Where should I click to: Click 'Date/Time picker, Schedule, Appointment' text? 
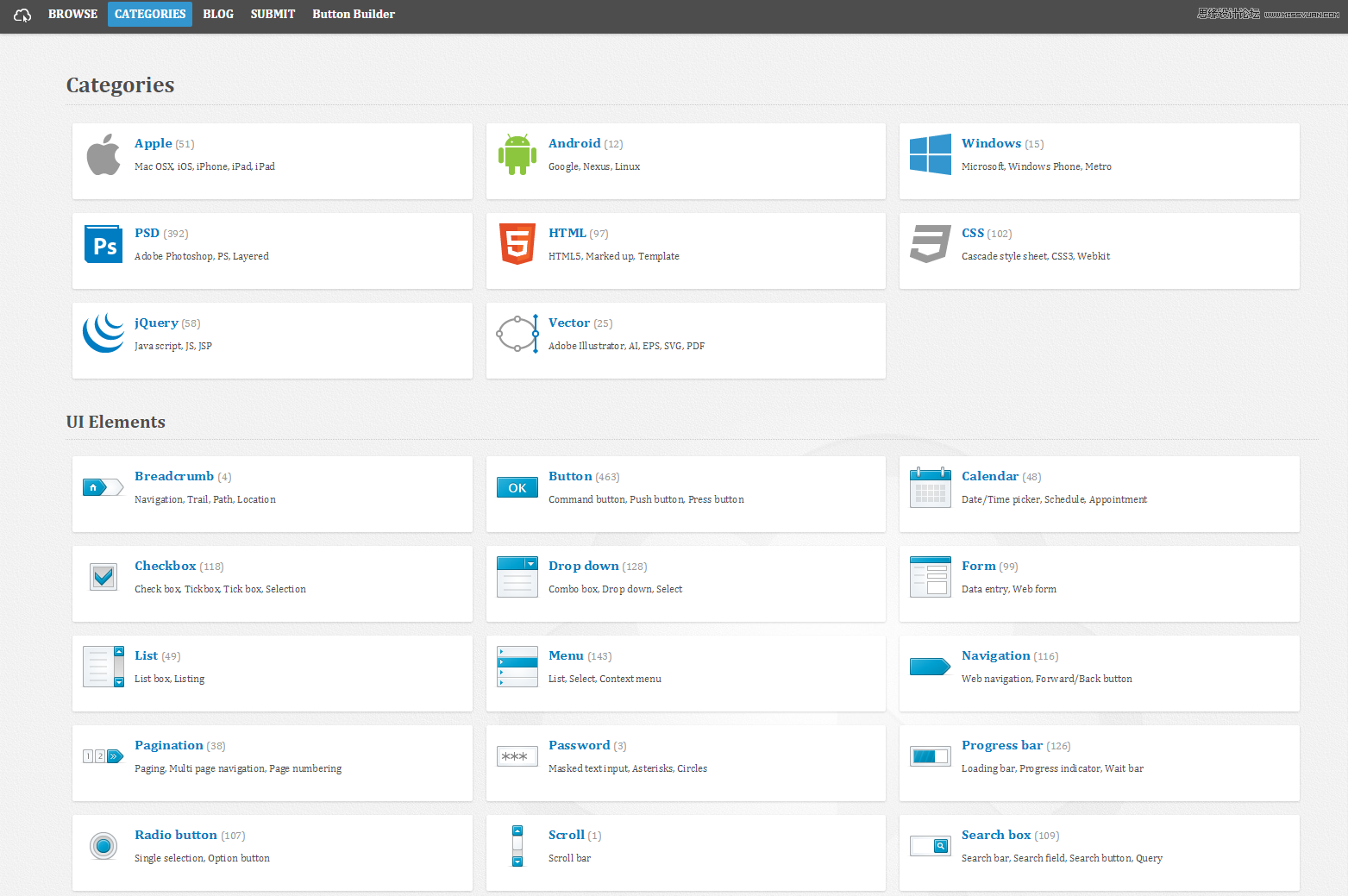(x=1054, y=499)
